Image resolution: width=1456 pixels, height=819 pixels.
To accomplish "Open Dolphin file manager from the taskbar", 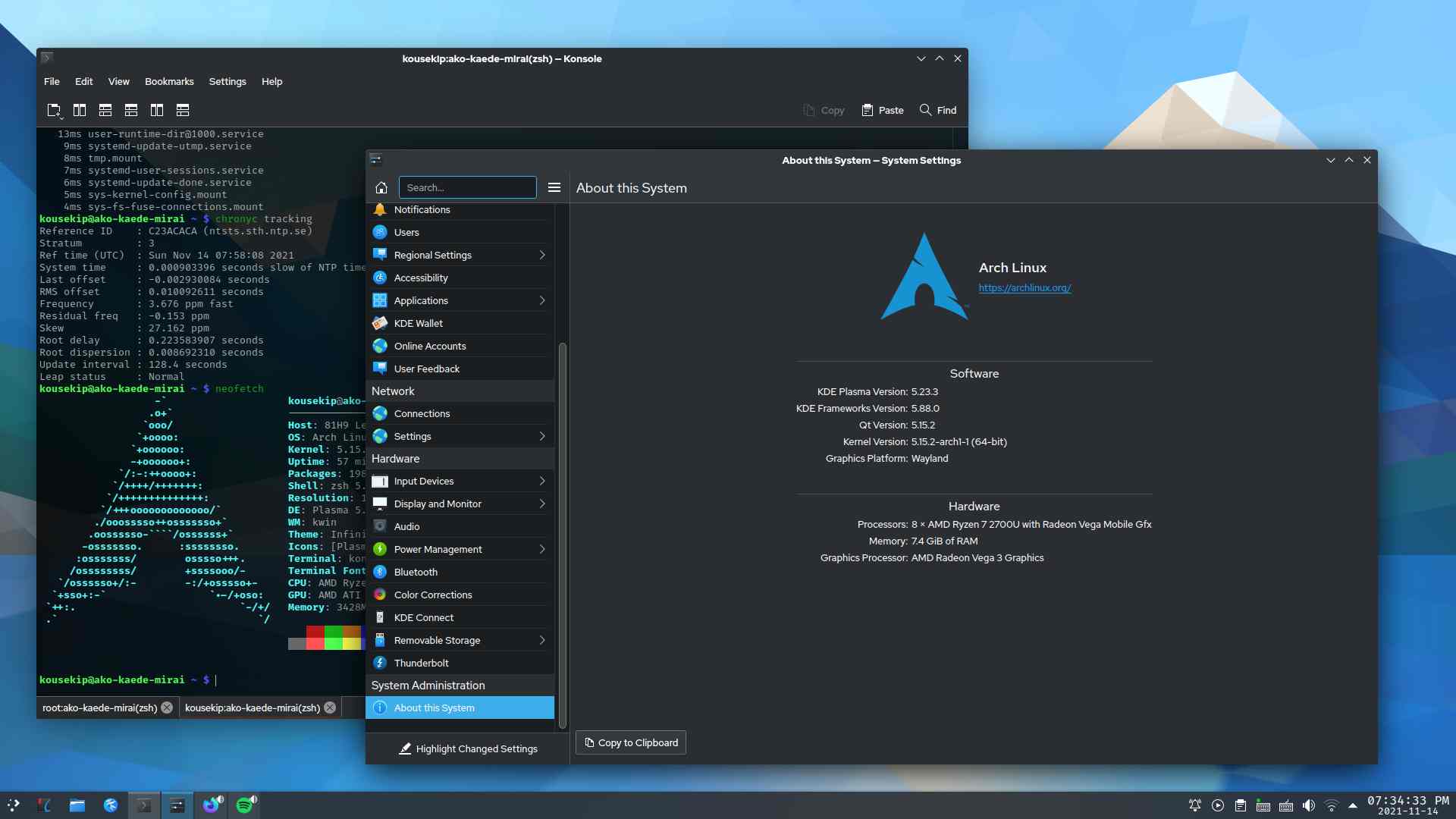I will (x=77, y=805).
